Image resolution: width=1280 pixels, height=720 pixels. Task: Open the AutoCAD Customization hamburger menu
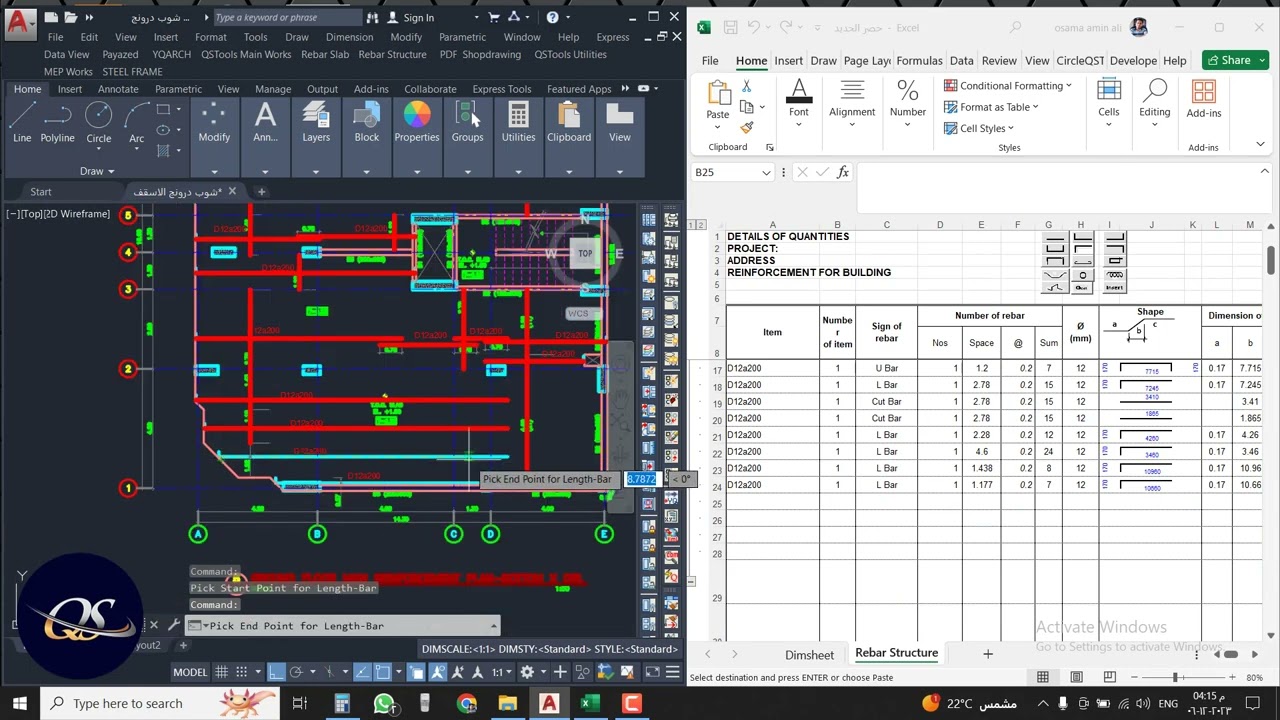click(672, 672)
